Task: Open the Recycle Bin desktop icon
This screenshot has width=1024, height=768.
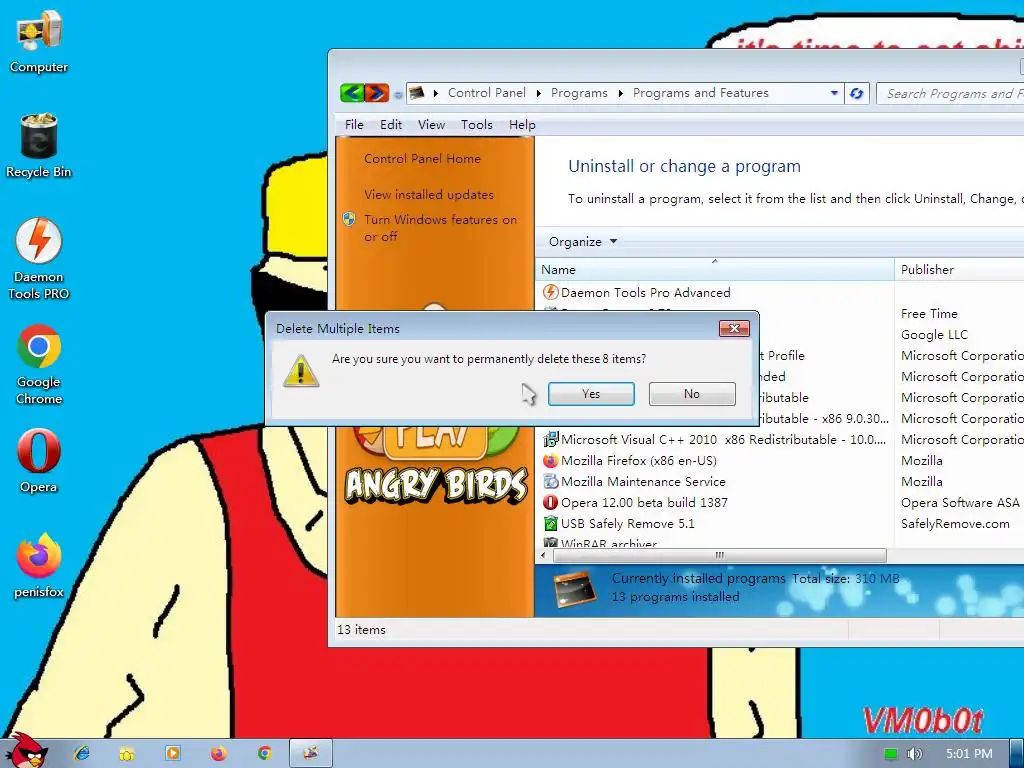Action: (39, 145)
